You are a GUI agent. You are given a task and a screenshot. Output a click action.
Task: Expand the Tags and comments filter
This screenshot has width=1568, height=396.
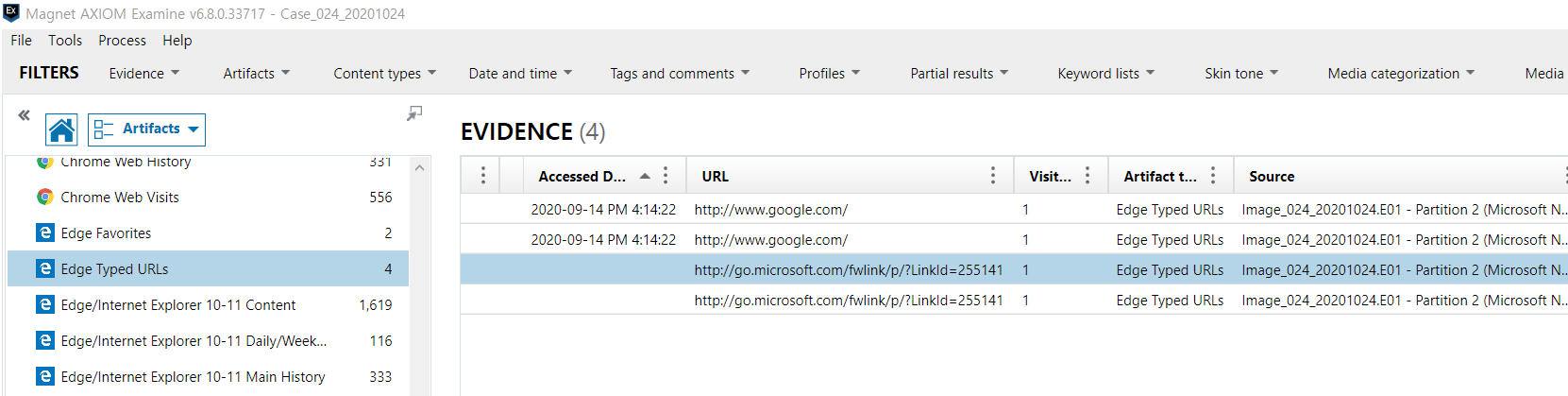[680, 73]
